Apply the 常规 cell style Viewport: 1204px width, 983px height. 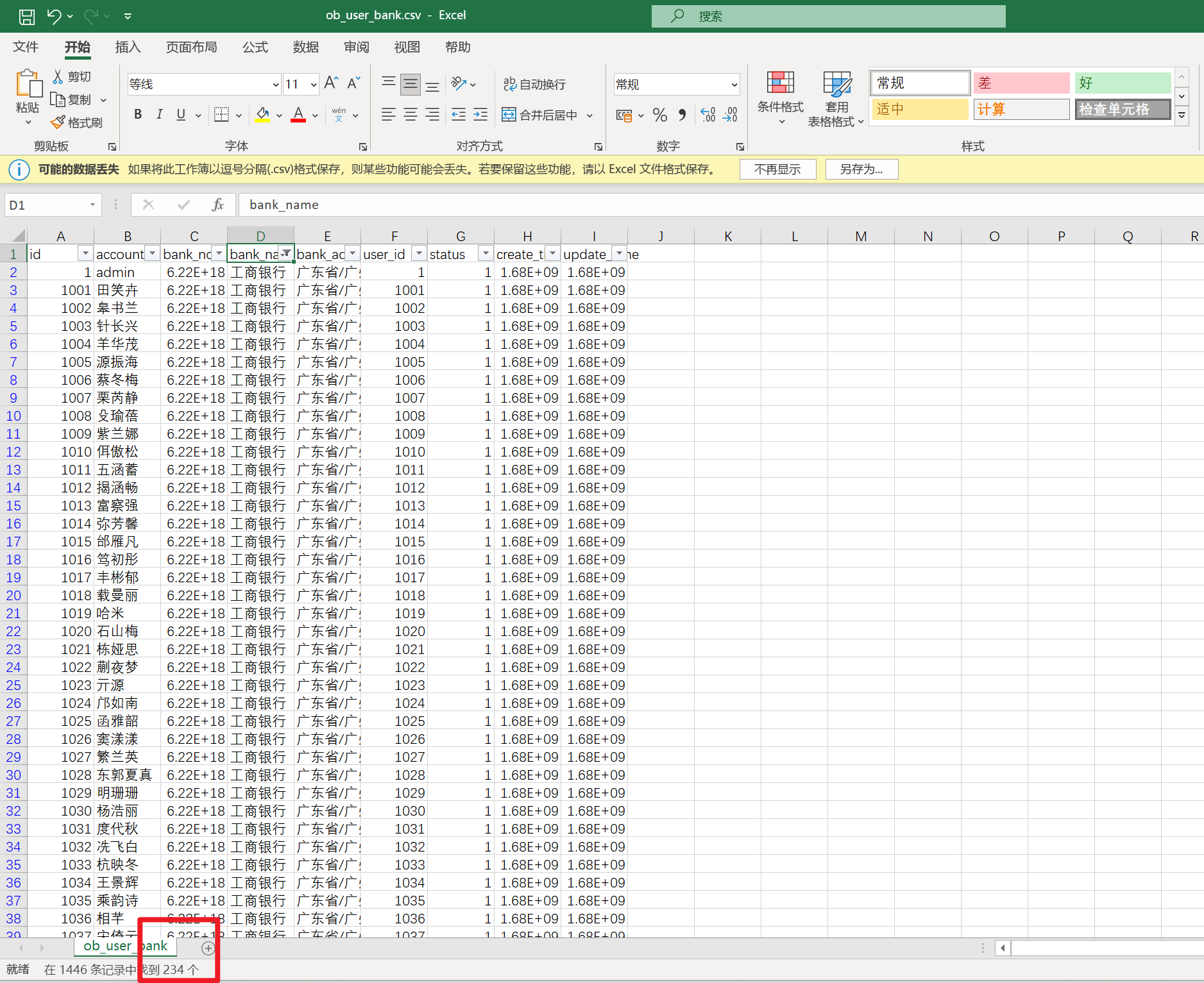(x=920, y=83)
